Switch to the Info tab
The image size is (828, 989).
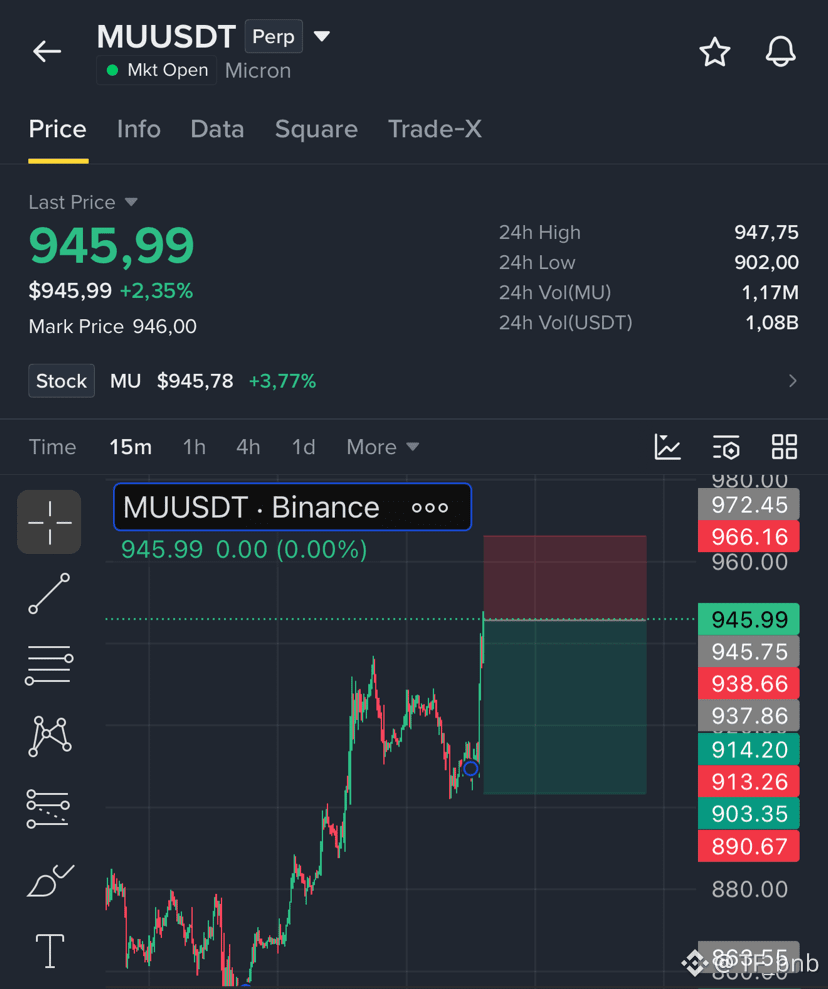pos(139,129)
